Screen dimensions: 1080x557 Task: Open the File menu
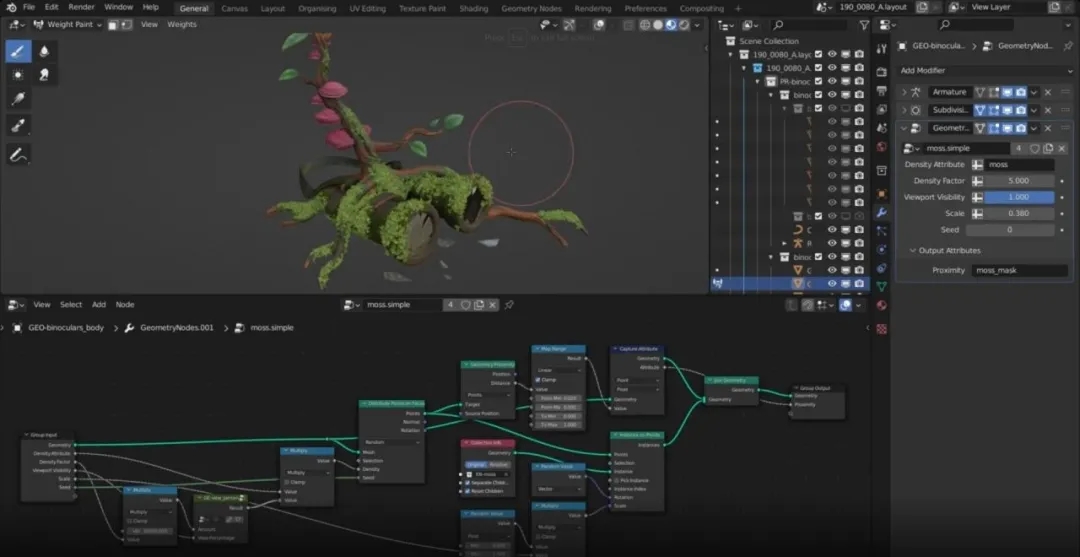(x=29, y=7)
